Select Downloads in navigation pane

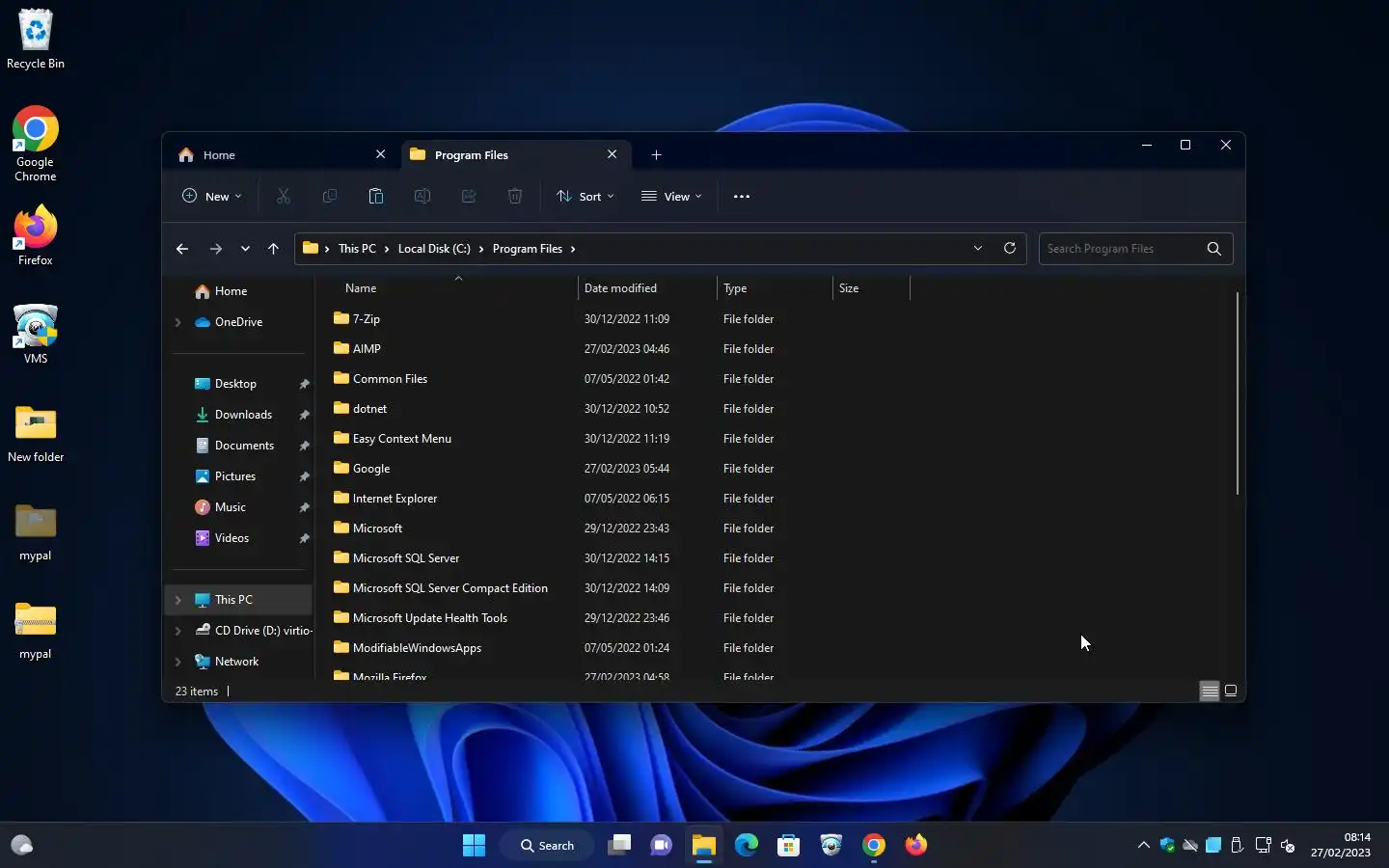(x=243, y=415)
